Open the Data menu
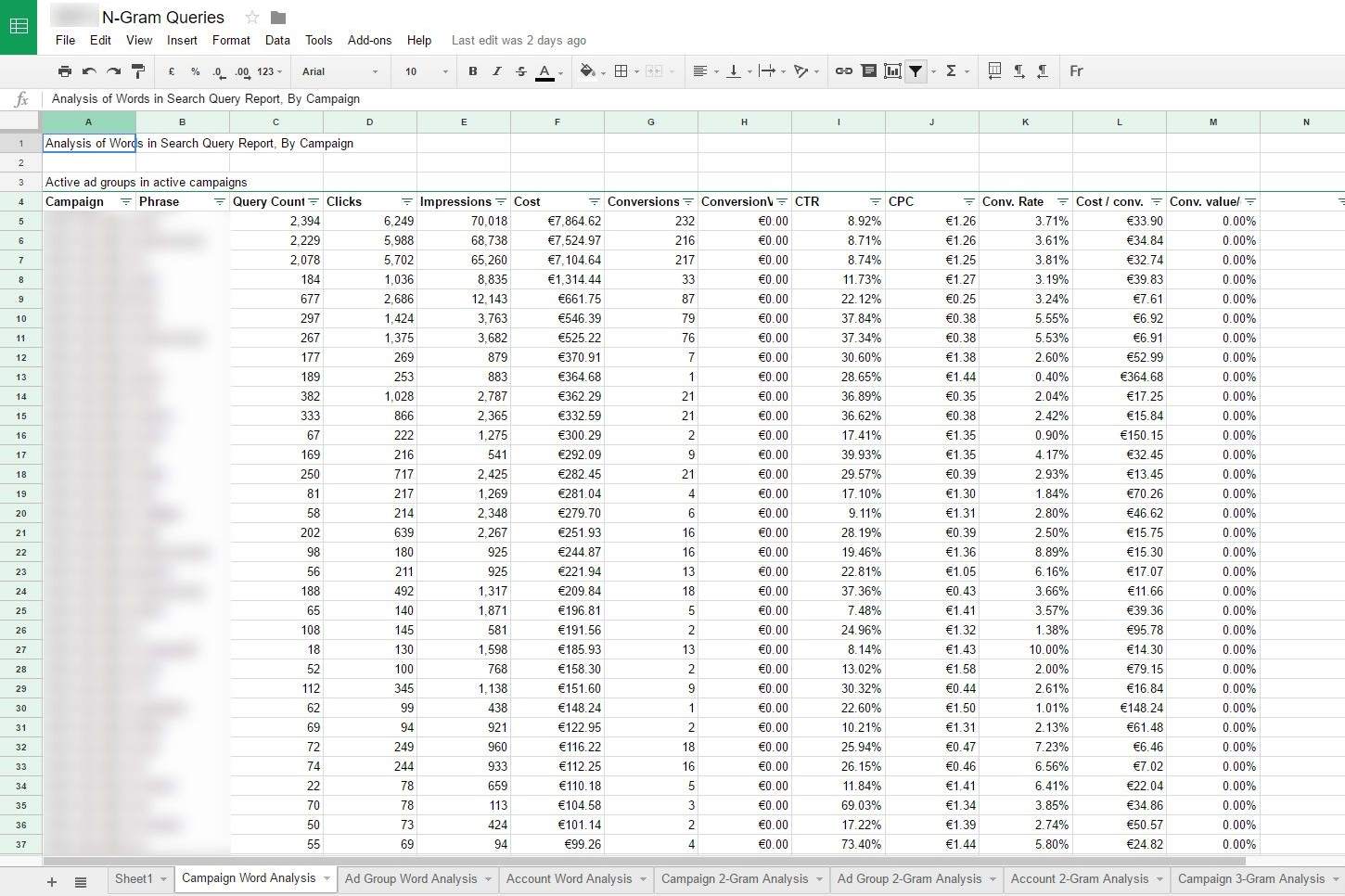1345x896 pixels. point(276,40)
